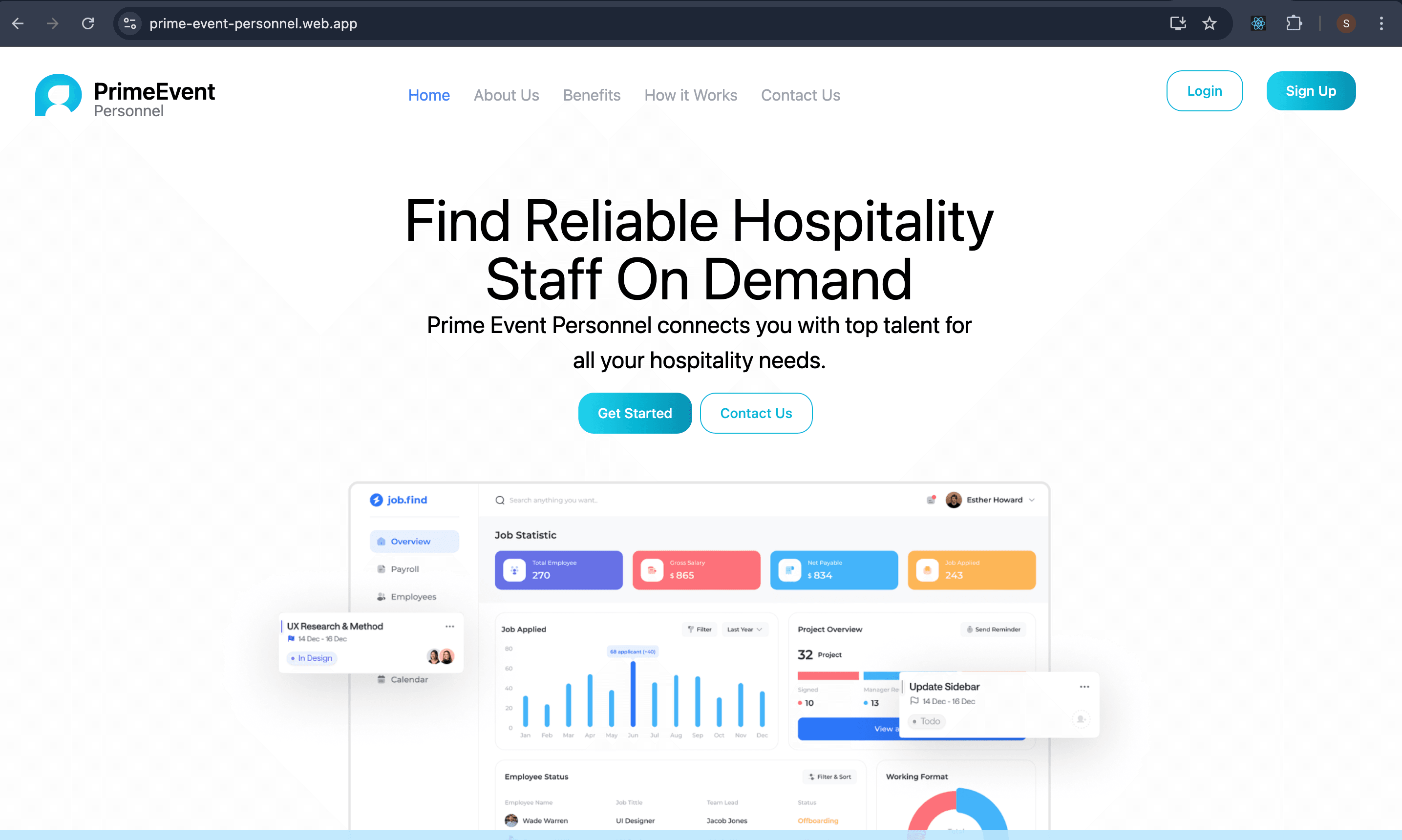
Task: Open the Extensions puzzle-piece menu
Action: coord(1294,23)
